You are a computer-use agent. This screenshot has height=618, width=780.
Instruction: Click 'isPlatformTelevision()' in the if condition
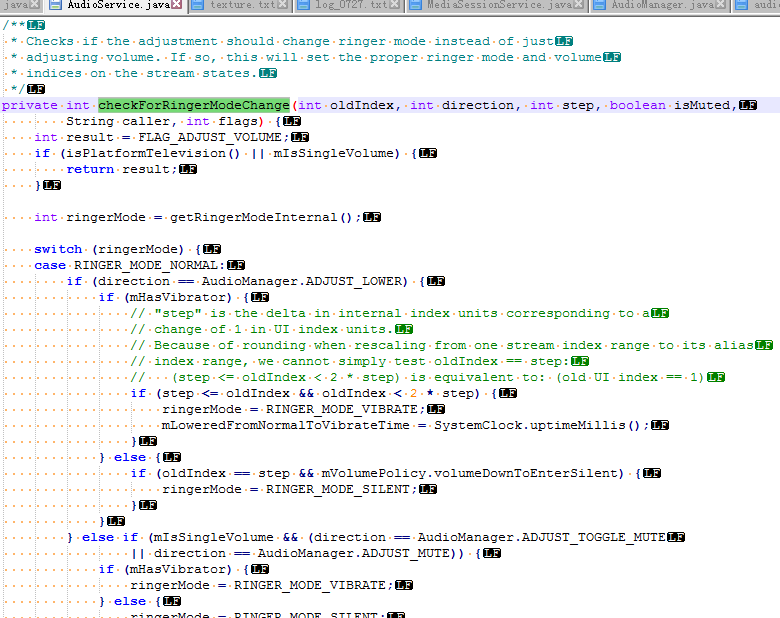pos(153,153)
